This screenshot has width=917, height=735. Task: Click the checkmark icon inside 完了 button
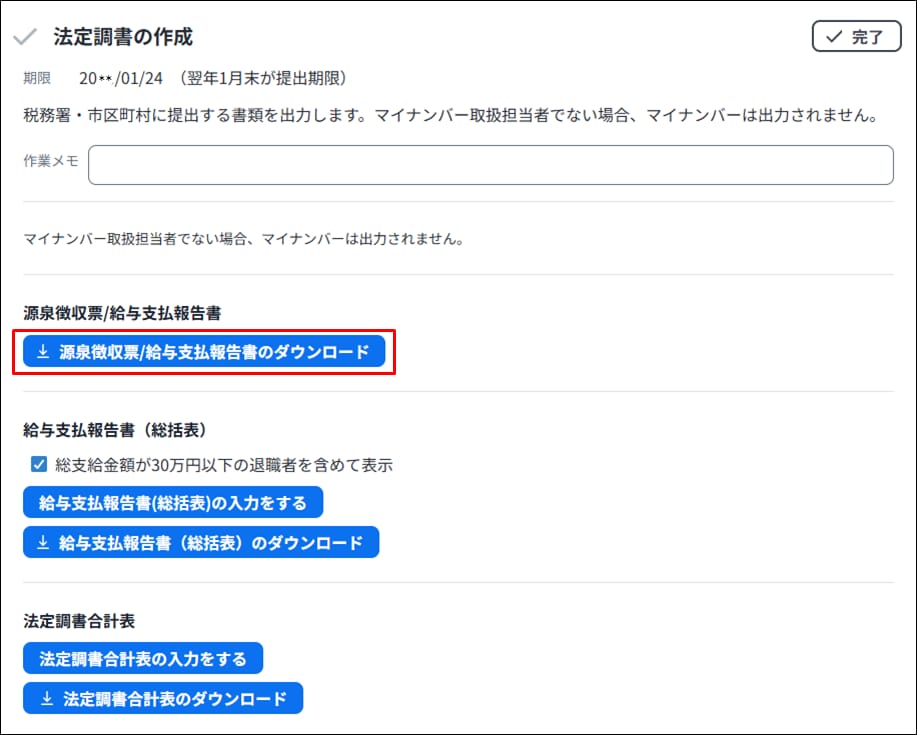(x=833, y=38)
